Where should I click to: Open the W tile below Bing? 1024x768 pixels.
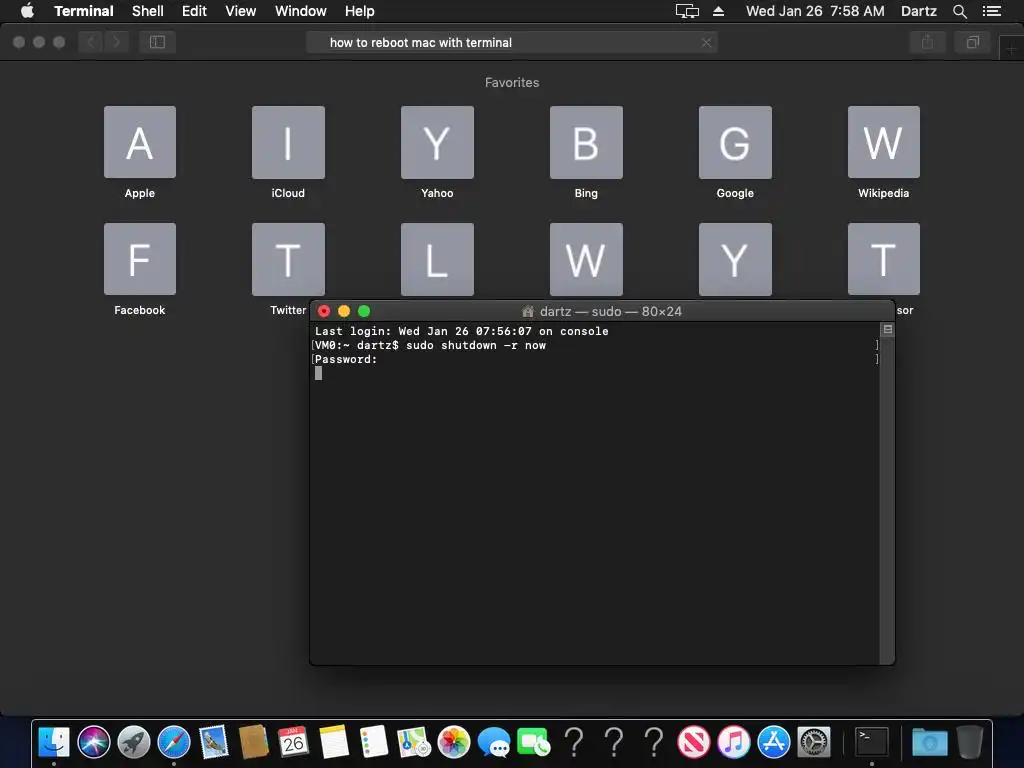pos(586,259)
